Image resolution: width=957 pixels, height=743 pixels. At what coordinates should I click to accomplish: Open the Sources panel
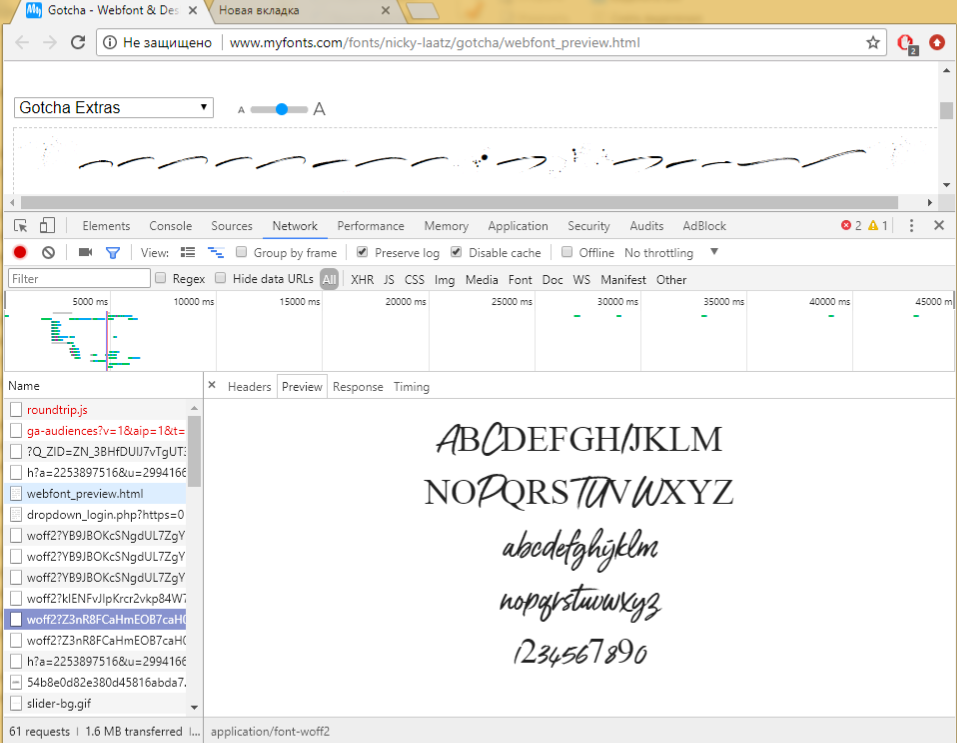coord(232,226)
